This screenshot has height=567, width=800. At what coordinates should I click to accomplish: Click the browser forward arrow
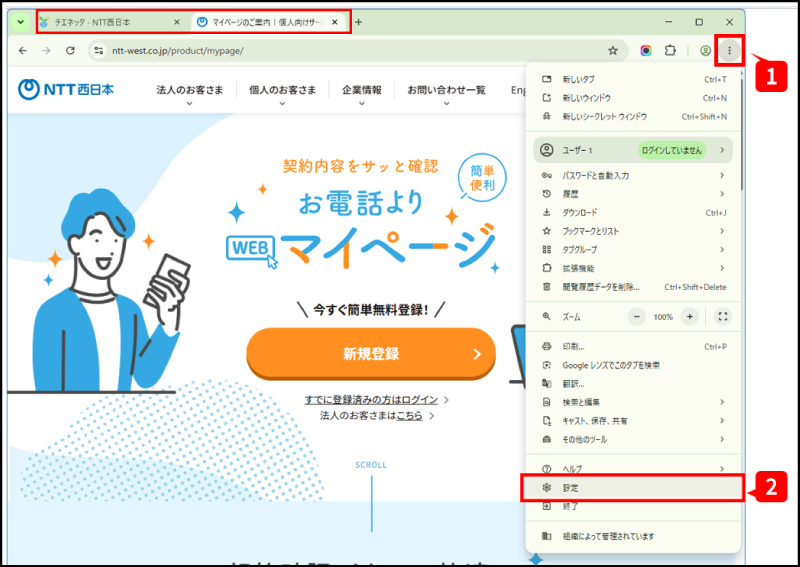pos(46,51)
